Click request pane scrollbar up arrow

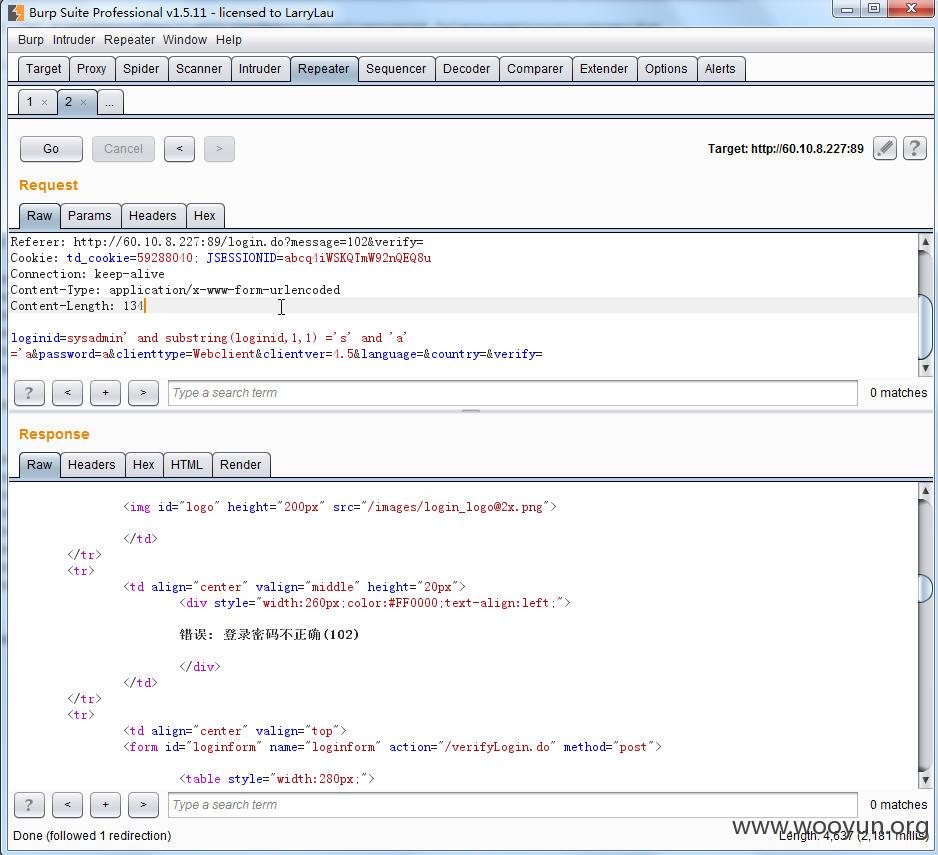pyautogui.click(x=925, y=242)
